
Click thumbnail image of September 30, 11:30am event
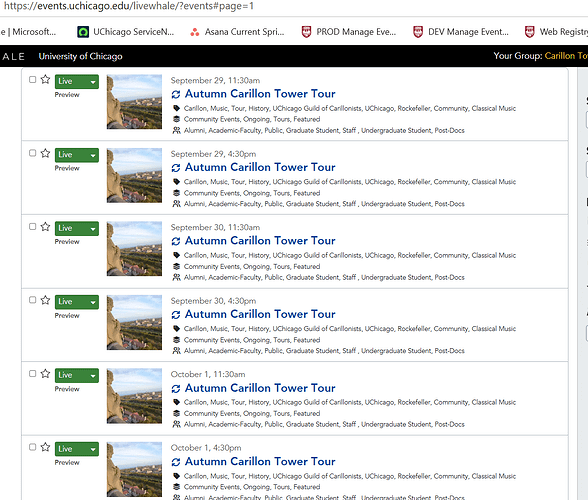point(134,249)
